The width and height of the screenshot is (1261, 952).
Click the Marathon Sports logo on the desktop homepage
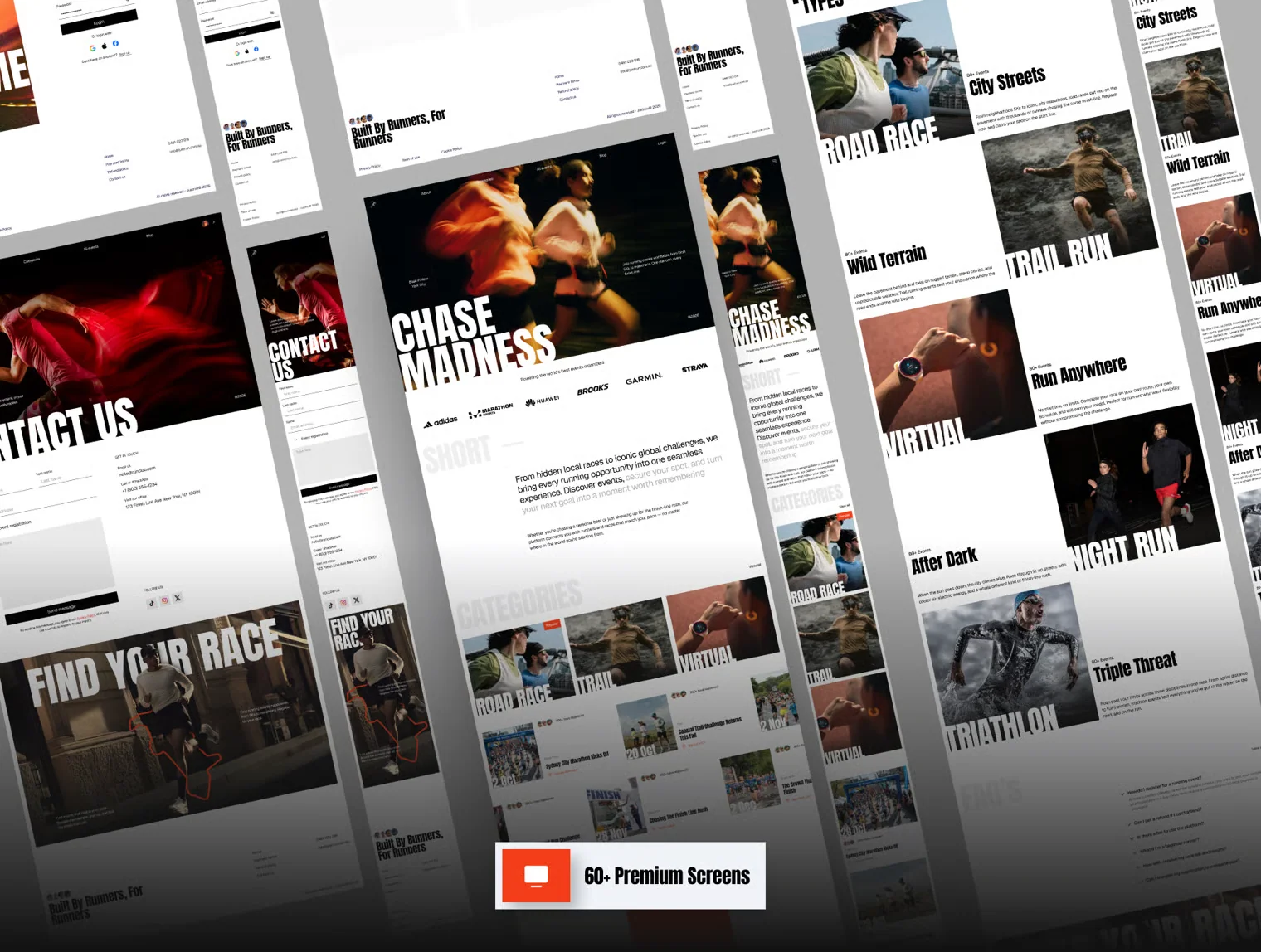490,410
